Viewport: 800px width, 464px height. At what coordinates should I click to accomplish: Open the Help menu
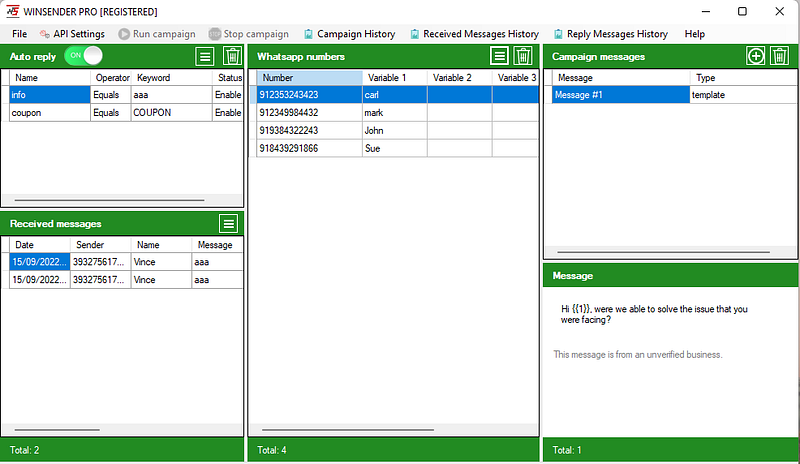coord(694,34)
